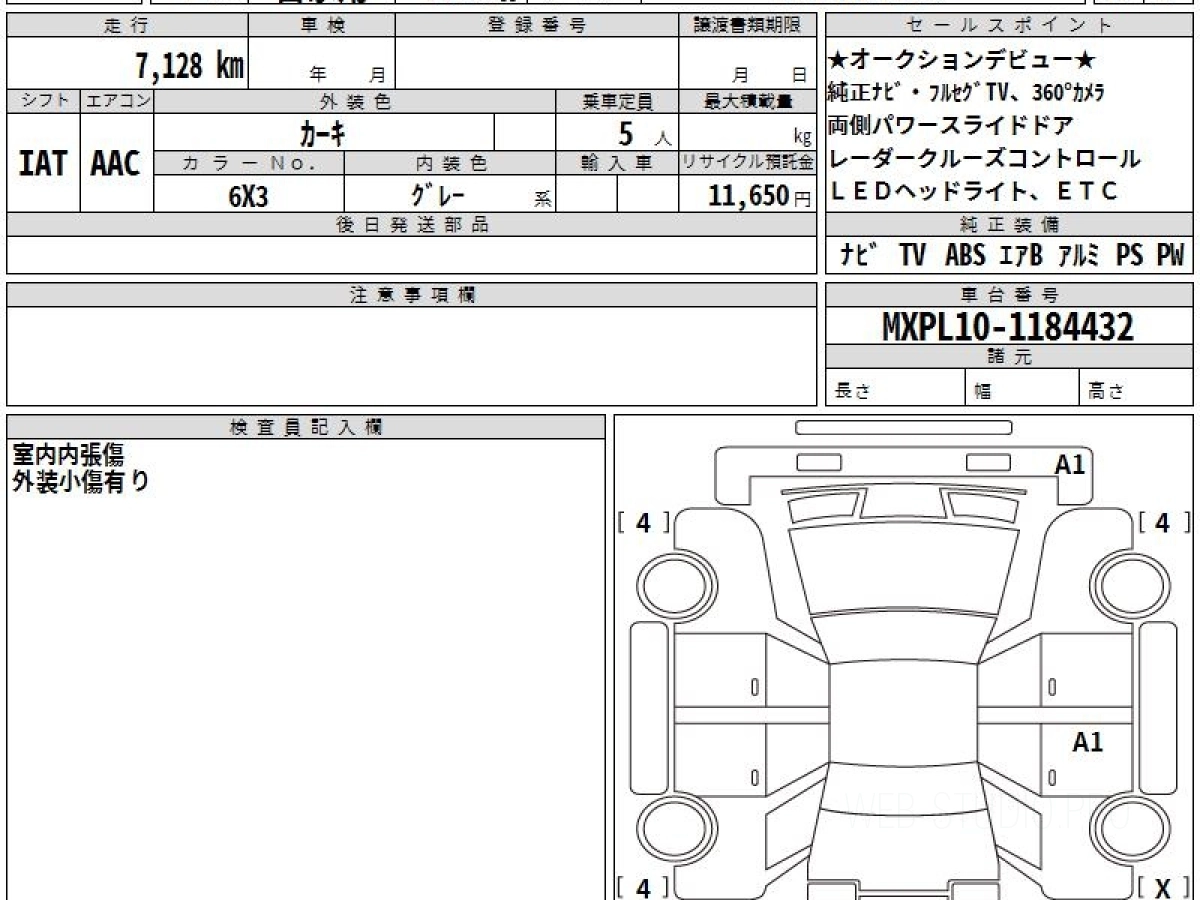Click the 最大積載量 header

(x=747, y=101)
